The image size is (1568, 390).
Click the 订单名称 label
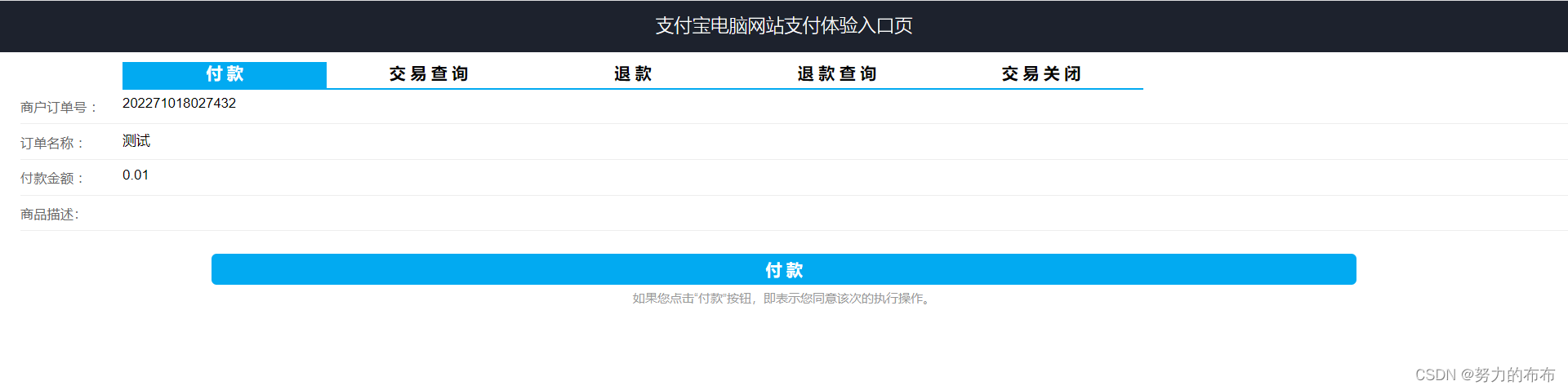click(x=52, y=144)
